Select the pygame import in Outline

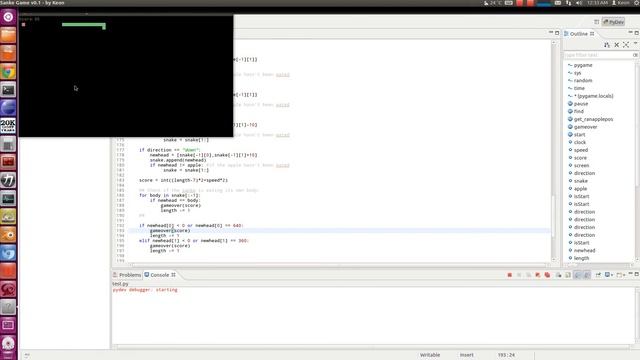pyautogui.click(x=583, y=65)
